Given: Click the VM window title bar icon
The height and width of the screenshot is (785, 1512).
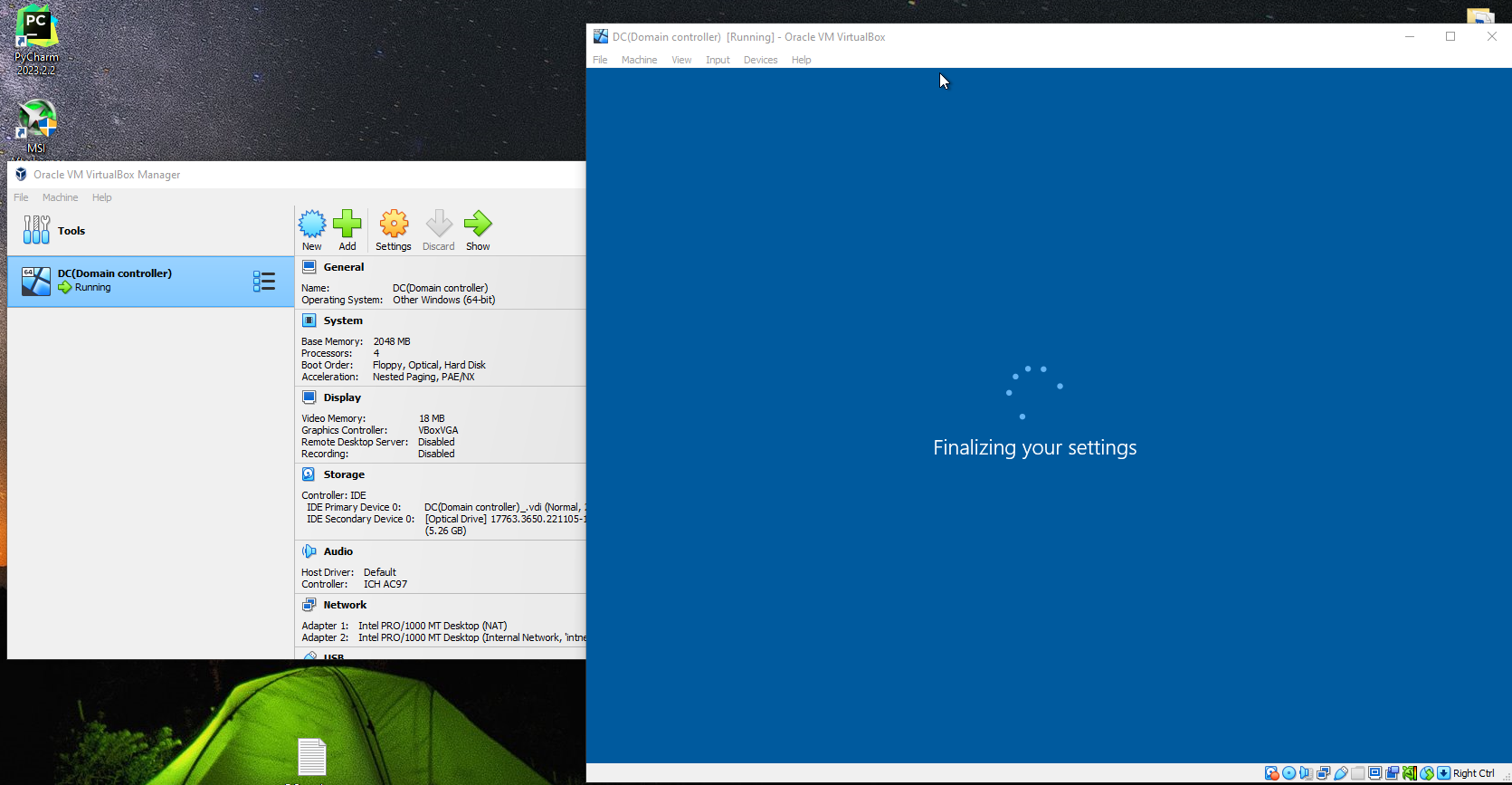Looking at the screenshot, I should [600, 37].
